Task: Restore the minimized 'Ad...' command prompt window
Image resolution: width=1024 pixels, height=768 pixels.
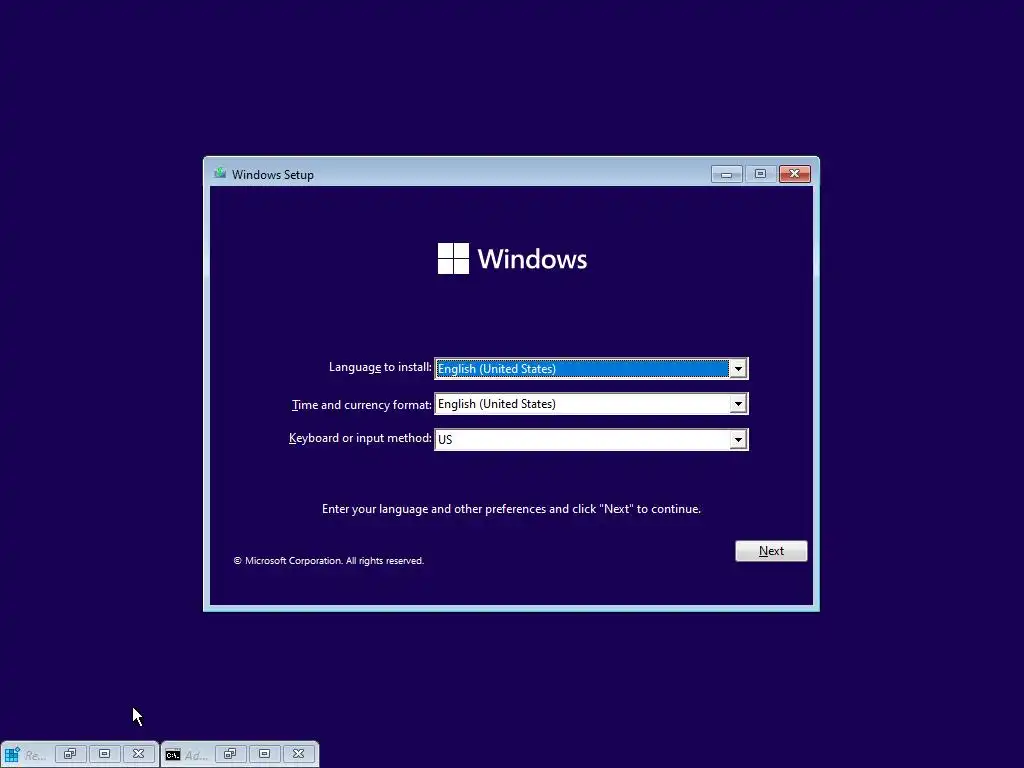Action: tap(230, 754)
